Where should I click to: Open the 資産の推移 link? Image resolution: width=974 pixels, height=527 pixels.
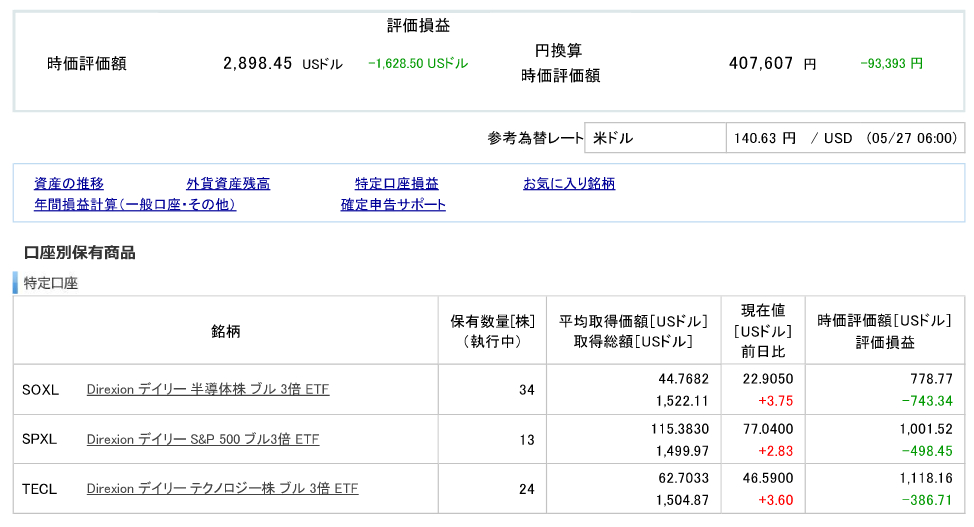(68, 183)
